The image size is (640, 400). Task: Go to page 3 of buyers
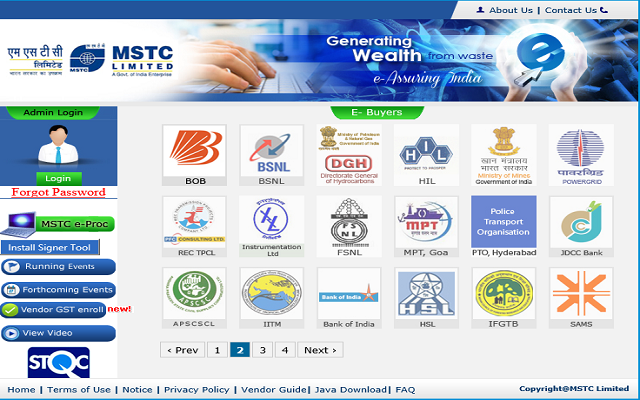[x=263, y=350]
